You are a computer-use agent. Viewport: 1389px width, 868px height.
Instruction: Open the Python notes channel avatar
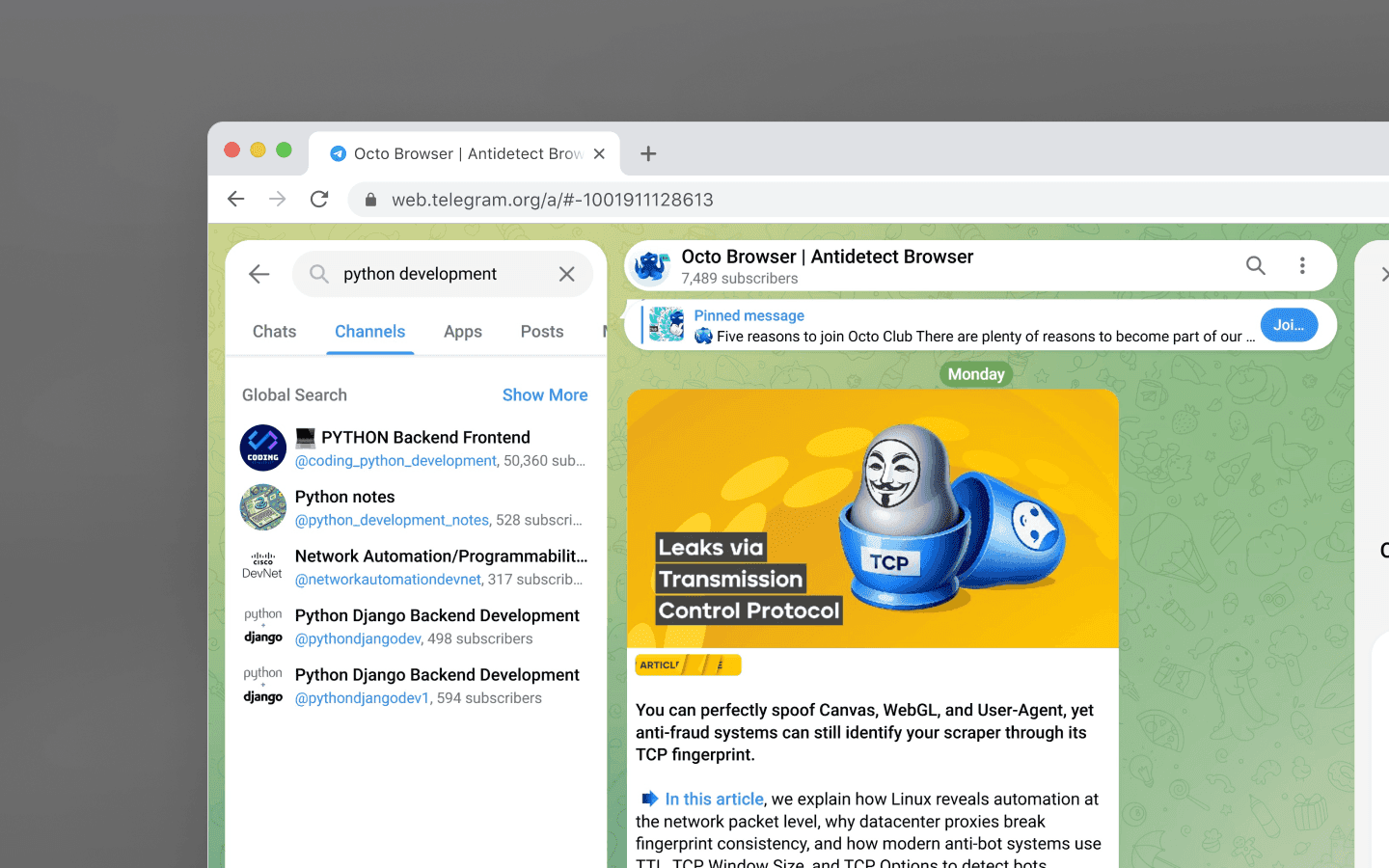click(x=263, y=507)
